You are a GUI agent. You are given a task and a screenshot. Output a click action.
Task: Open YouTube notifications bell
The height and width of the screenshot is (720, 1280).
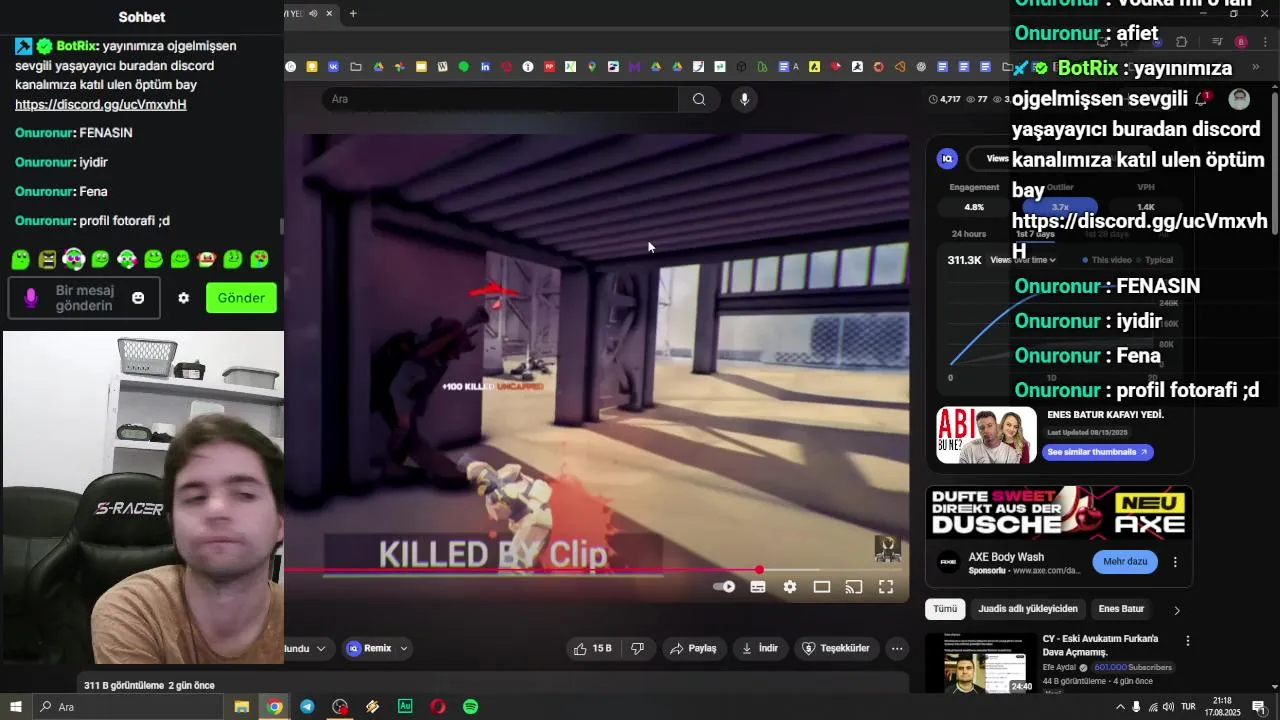[x=1202, y=99]
